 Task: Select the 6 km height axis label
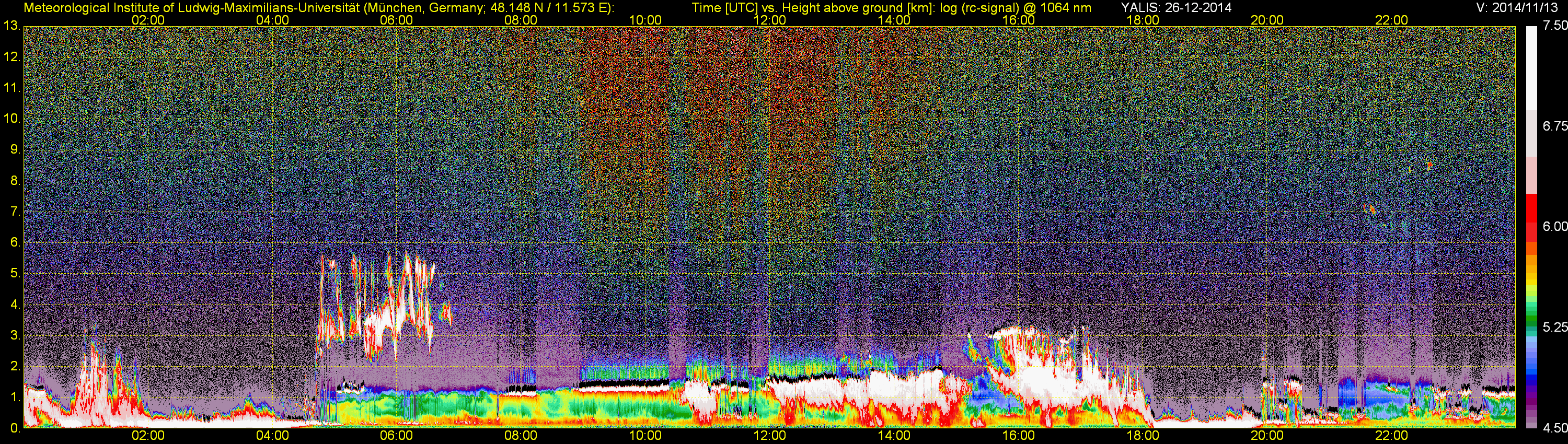click(15, 242)
